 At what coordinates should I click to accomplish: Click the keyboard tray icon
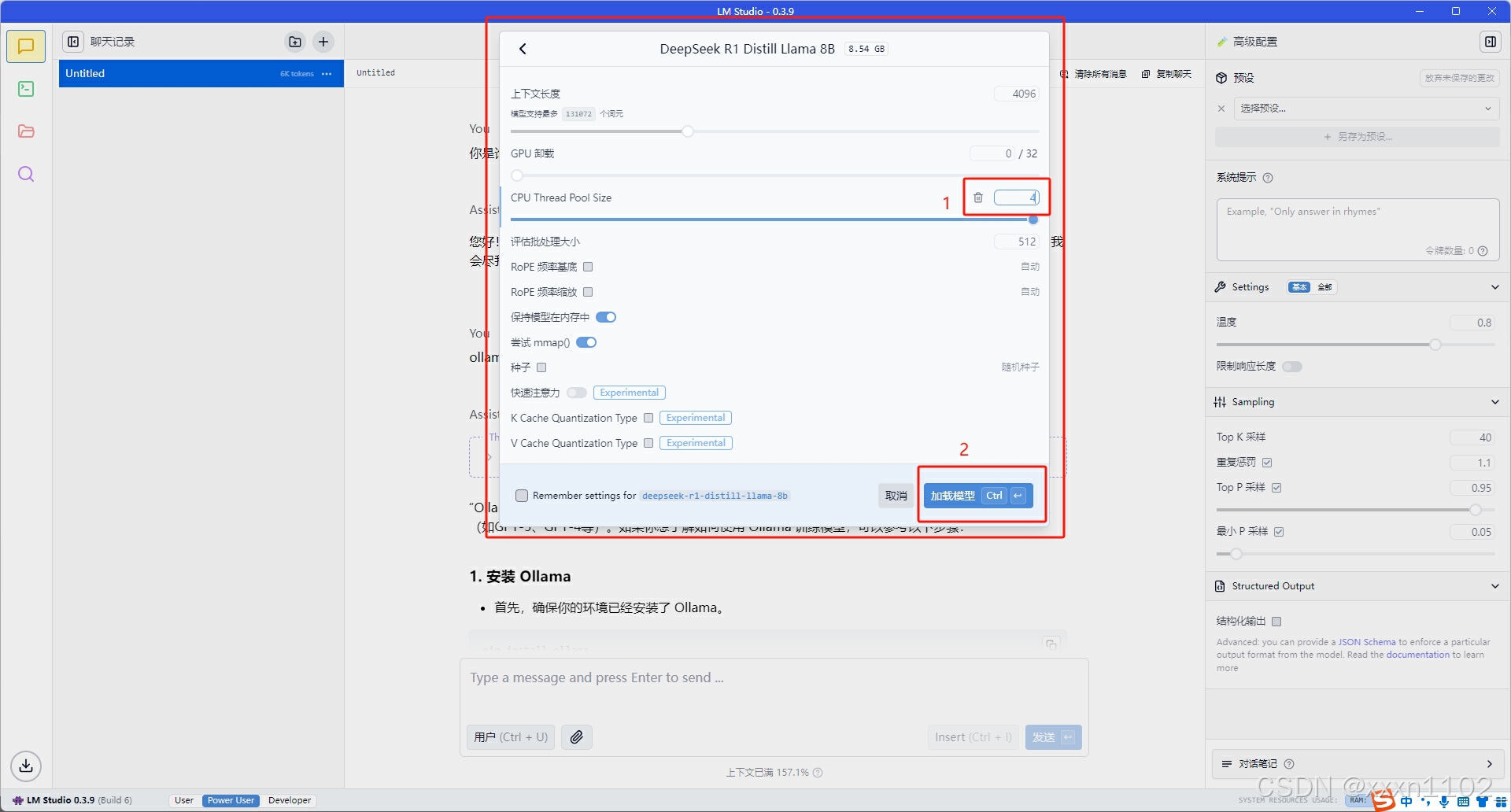1463,802
